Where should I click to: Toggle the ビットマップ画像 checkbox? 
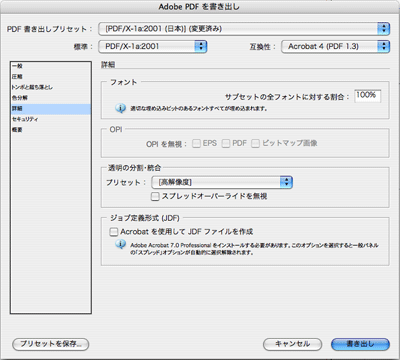click(255, 144)
